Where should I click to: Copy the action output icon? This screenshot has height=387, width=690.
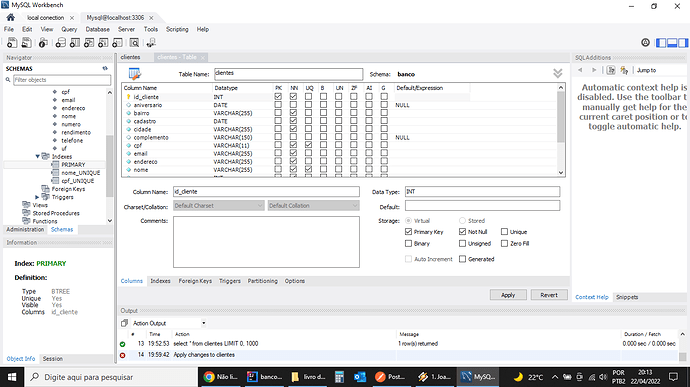coord(125,323)
